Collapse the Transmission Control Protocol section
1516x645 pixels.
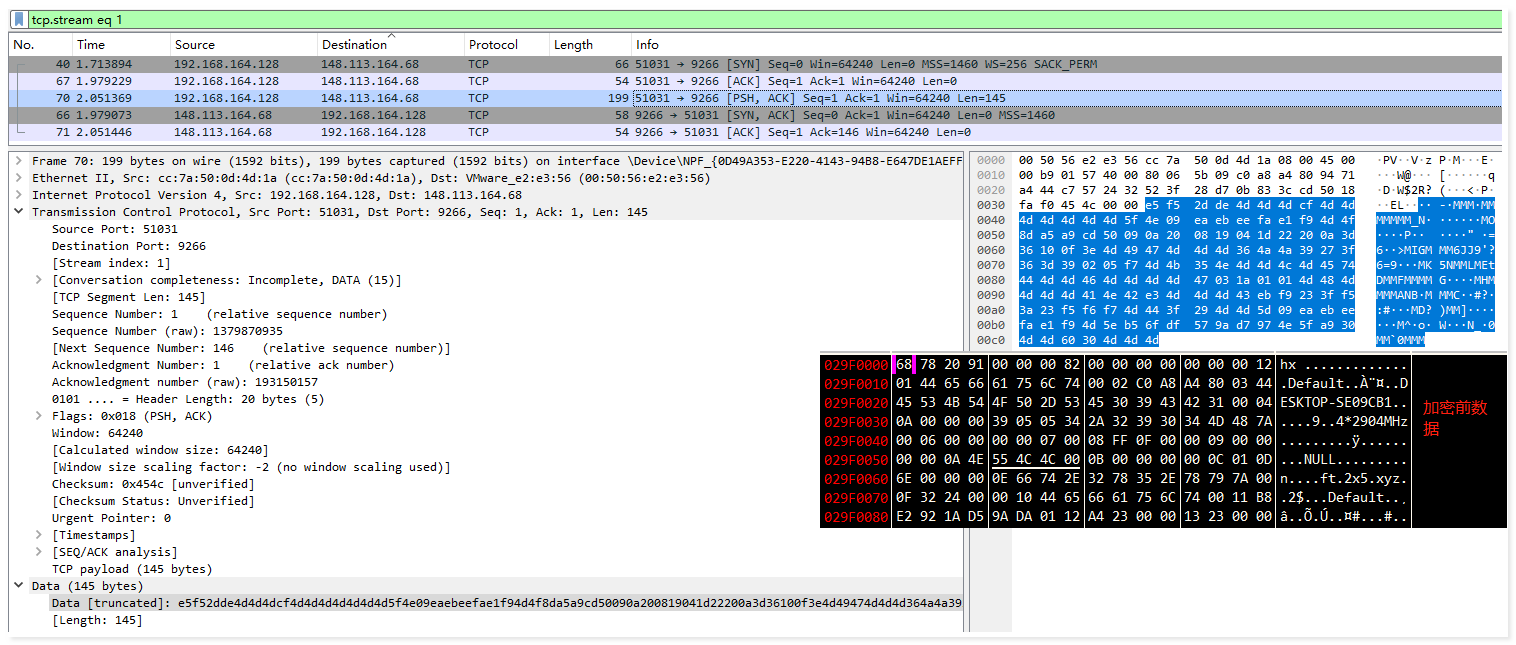click(x=19, y=212)
